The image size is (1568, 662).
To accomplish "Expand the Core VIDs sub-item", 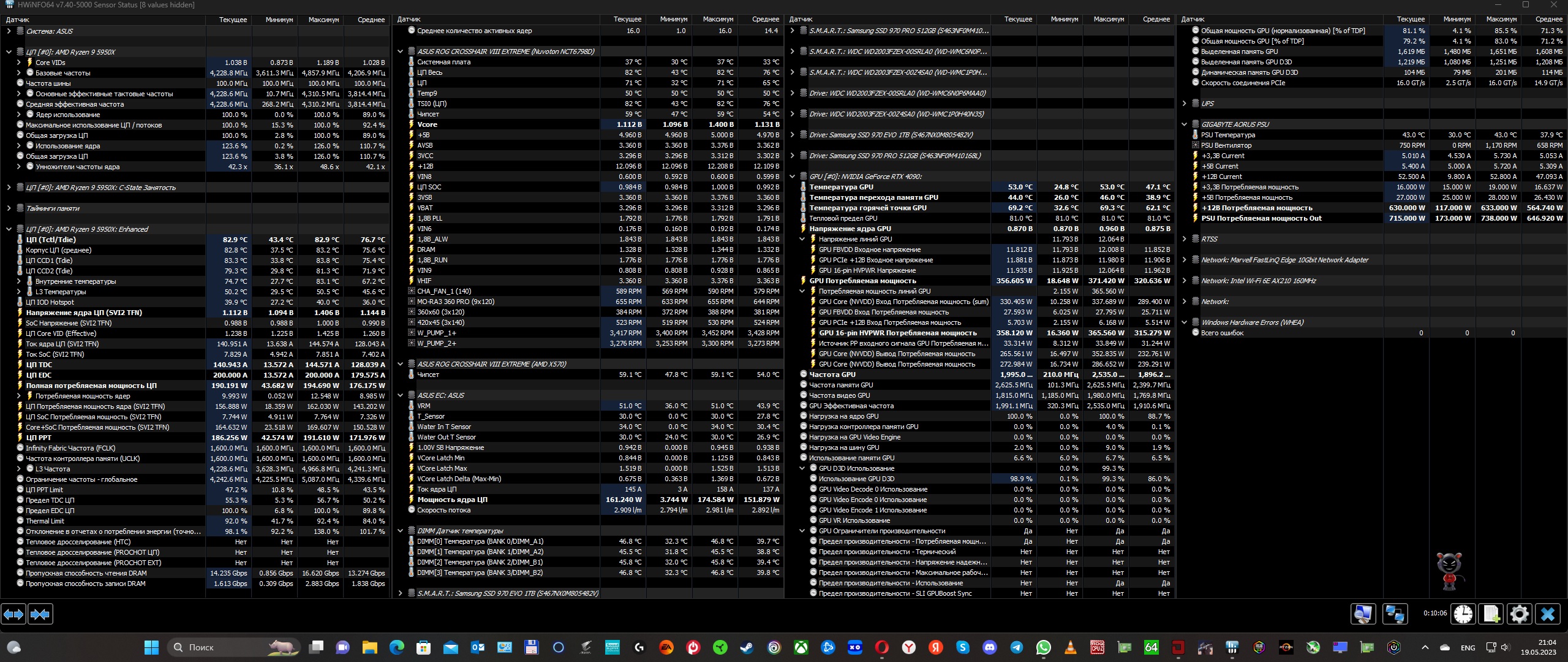I will [18, 63].
